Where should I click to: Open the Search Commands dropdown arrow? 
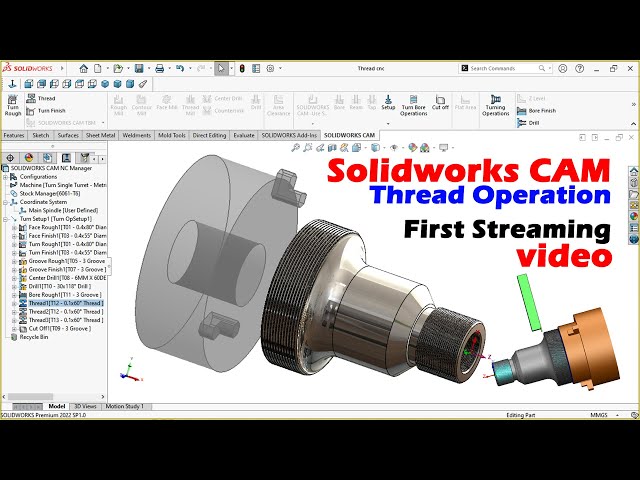[x=550, y=68]
